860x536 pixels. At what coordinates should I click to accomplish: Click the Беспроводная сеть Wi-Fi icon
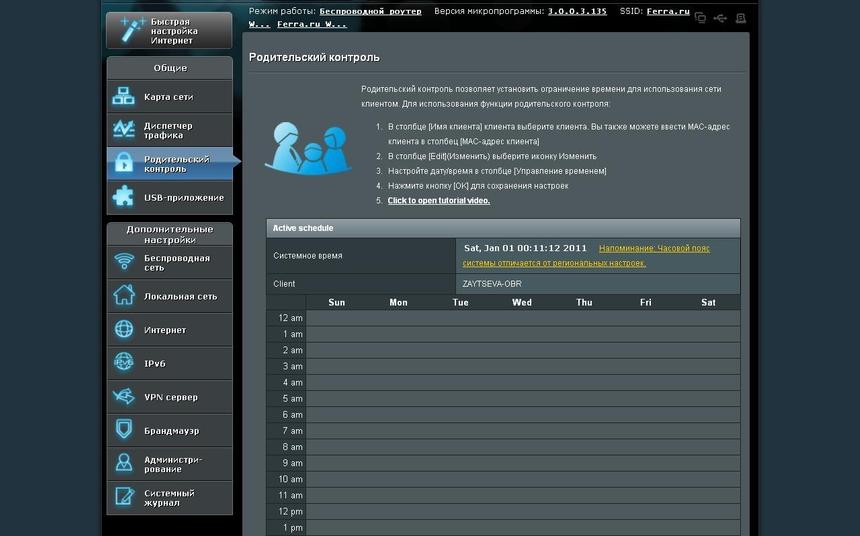124,262
